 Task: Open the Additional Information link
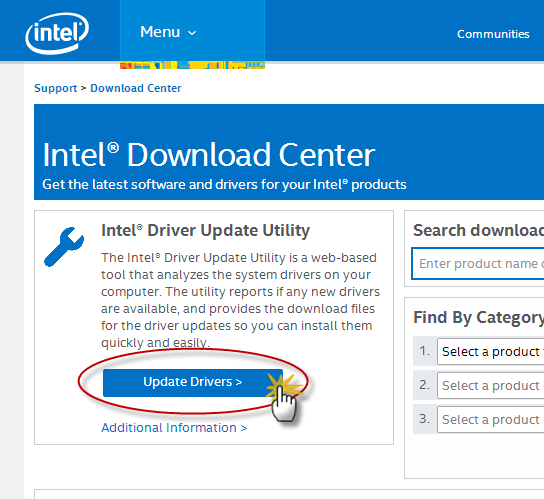pos(174,428)
